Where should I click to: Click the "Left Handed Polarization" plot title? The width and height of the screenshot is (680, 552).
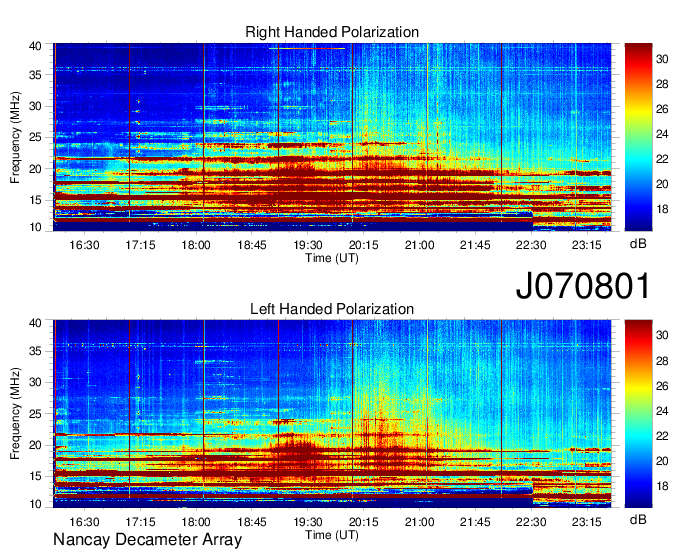click(x=332, y=309)
